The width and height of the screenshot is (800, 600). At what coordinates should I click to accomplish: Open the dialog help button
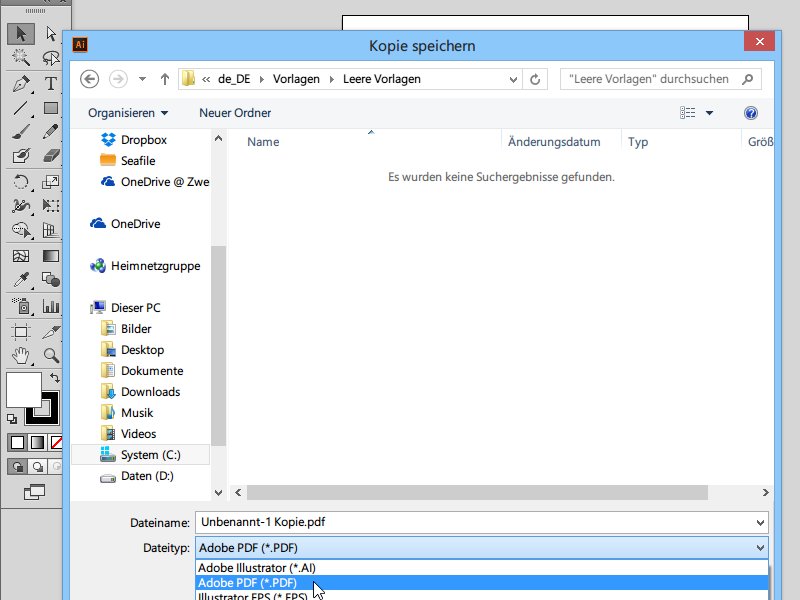pyautogui.click(x=751, y=113)
